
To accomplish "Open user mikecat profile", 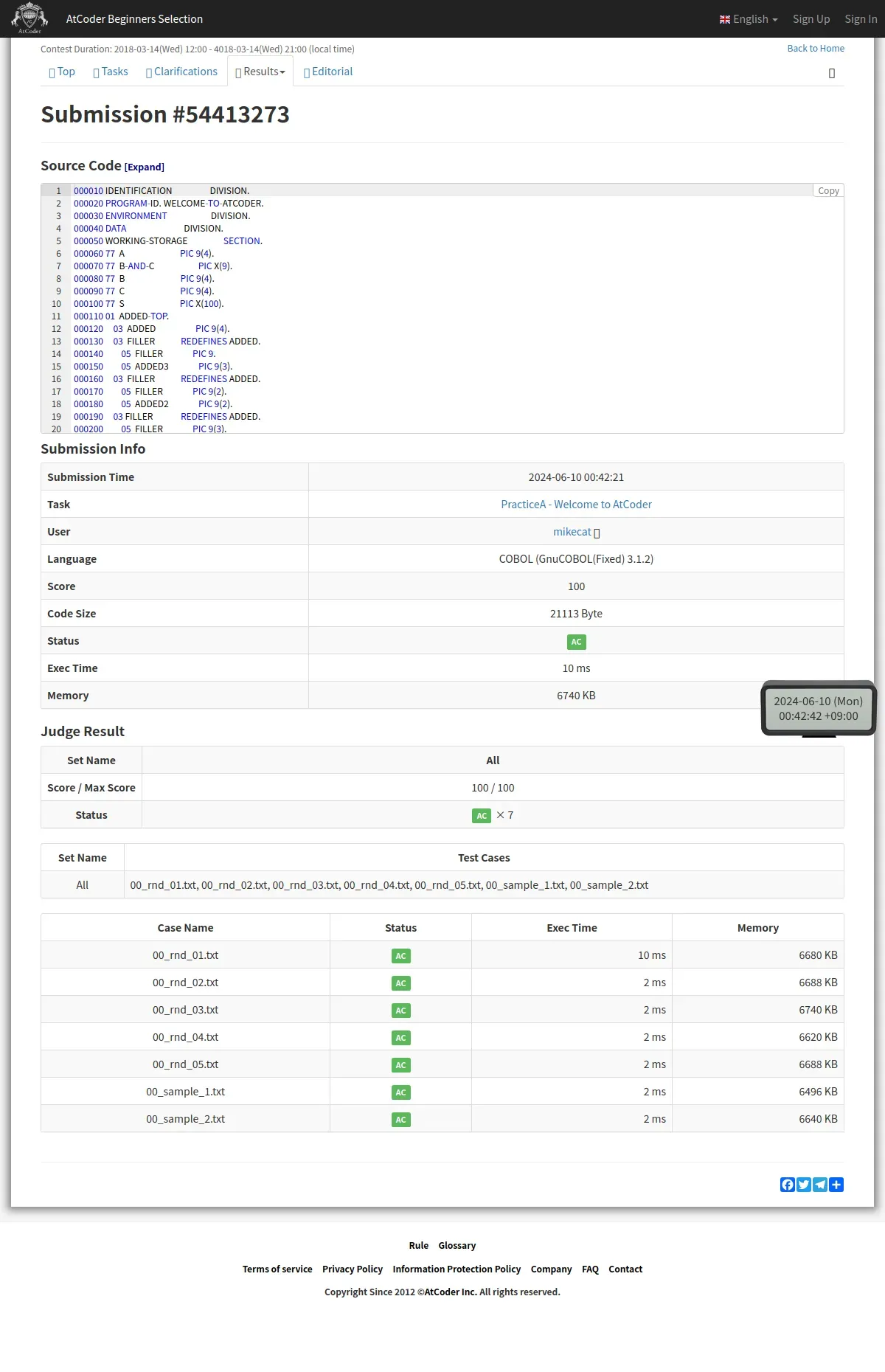I will click(572, 532).
